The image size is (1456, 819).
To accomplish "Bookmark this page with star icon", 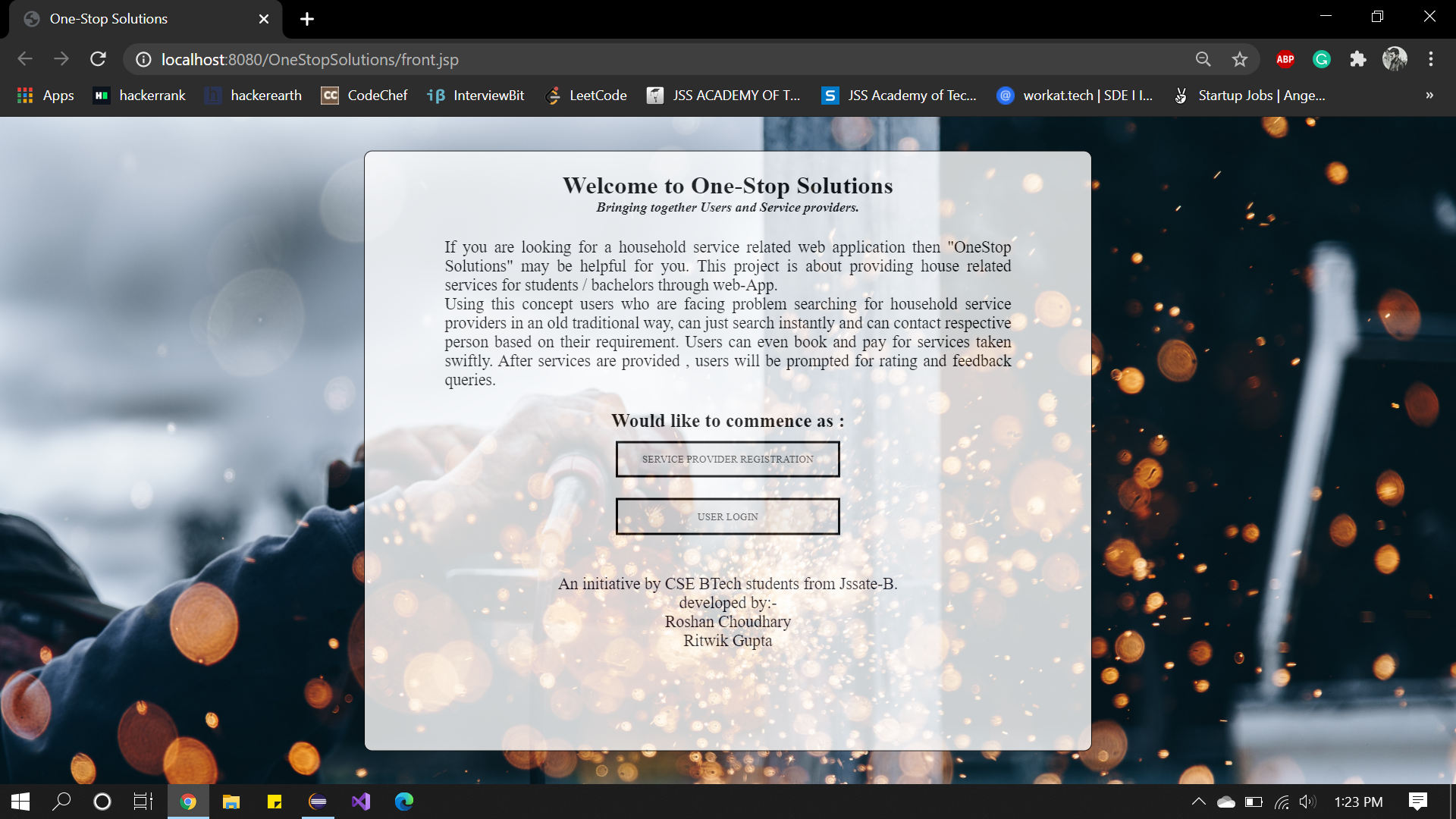I will [x=1240, y=59].
